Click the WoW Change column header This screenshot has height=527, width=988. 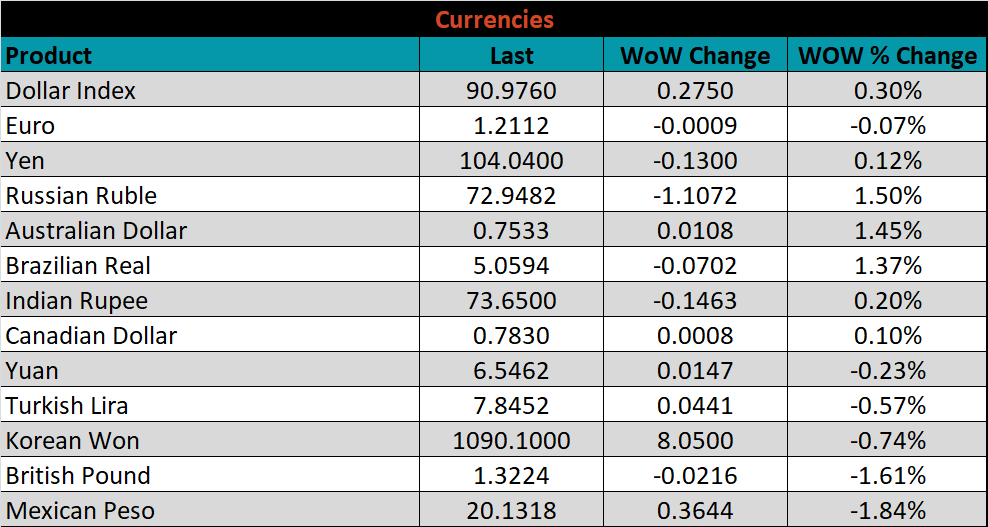click(x=695, y=56)
